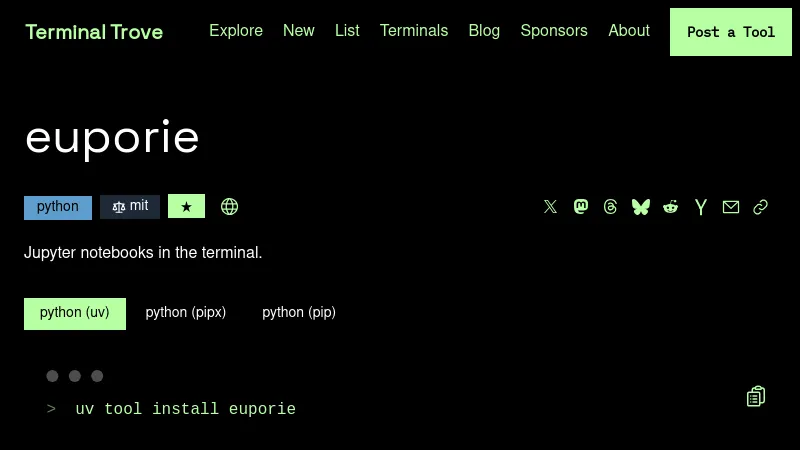Copy page link with chain icon

click(x=761, y=207)
